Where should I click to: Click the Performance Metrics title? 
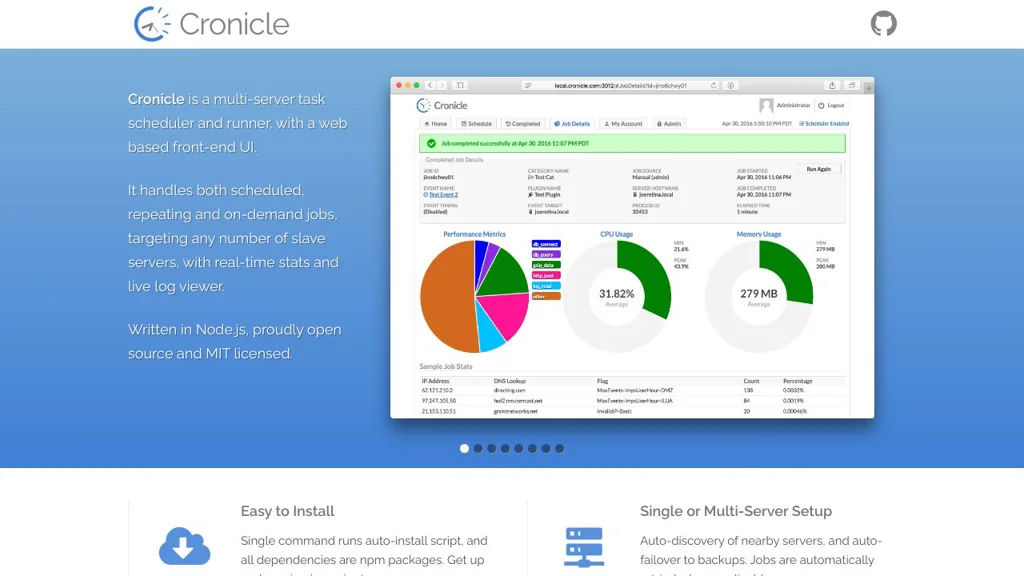(474, 234)
